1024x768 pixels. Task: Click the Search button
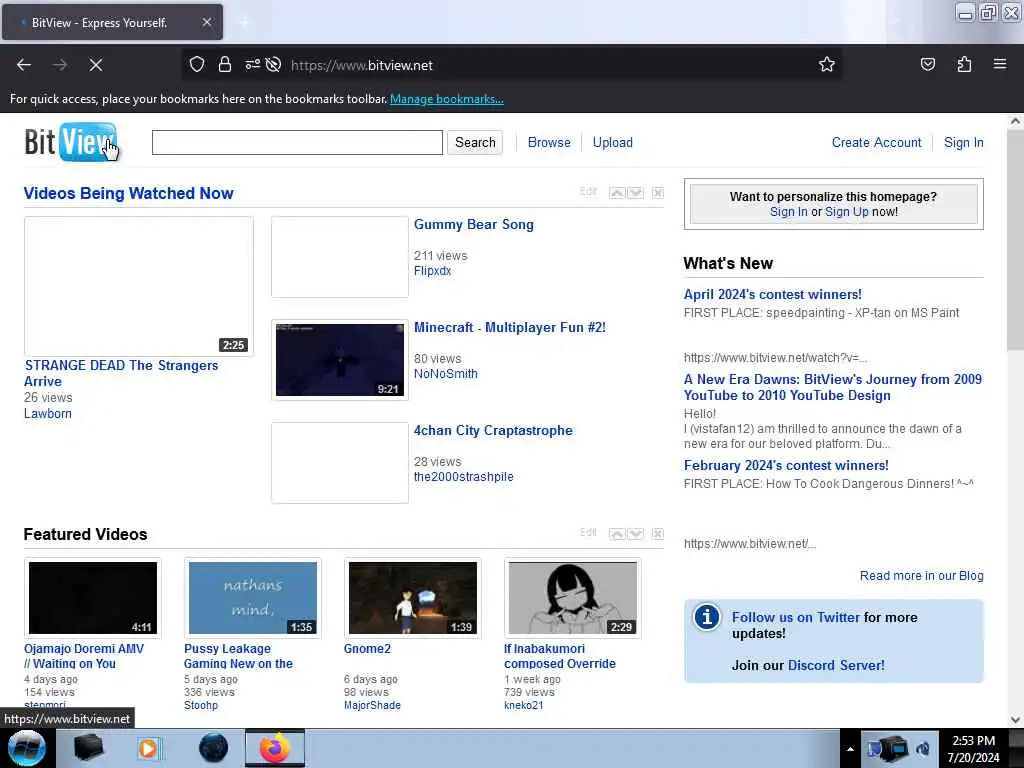(x=475, y=142)
